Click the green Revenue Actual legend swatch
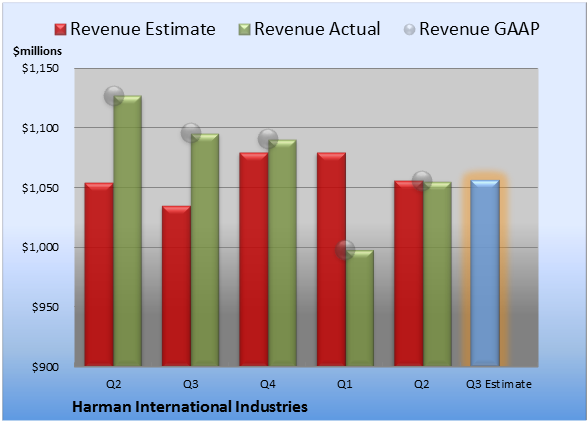Viewport: 588px width, 422px height. coord(244,30)
